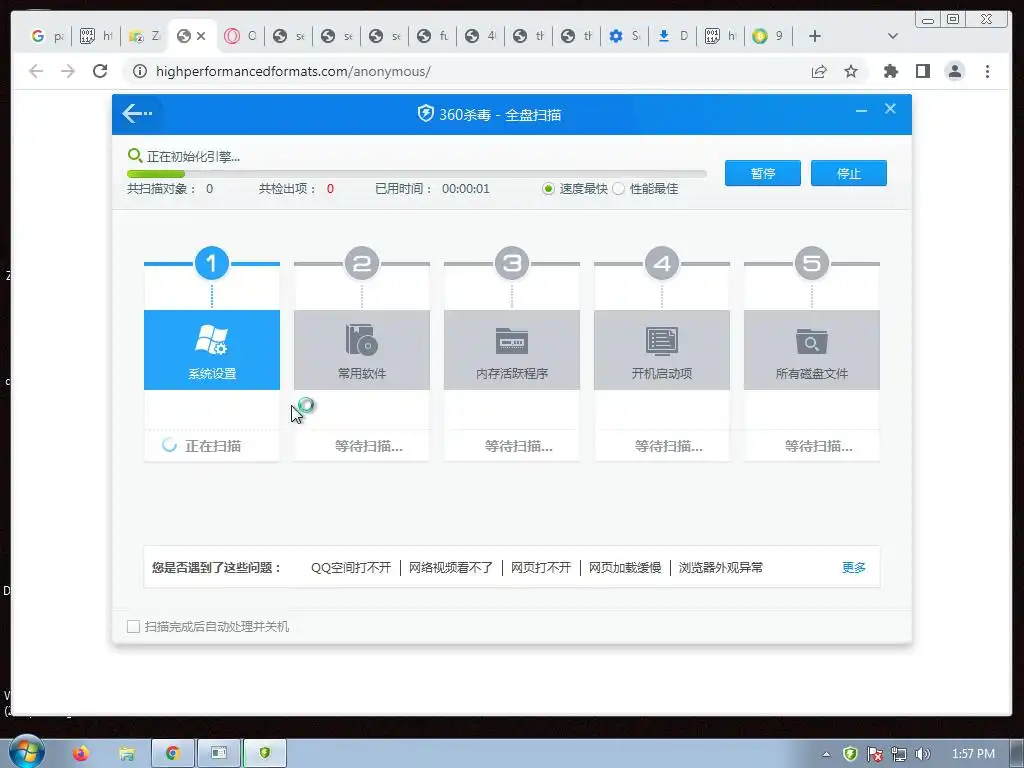Viewport: 1024px width, 768px height.
Task: Open a new tab with plus button
Action: click(x=814, y=36)
